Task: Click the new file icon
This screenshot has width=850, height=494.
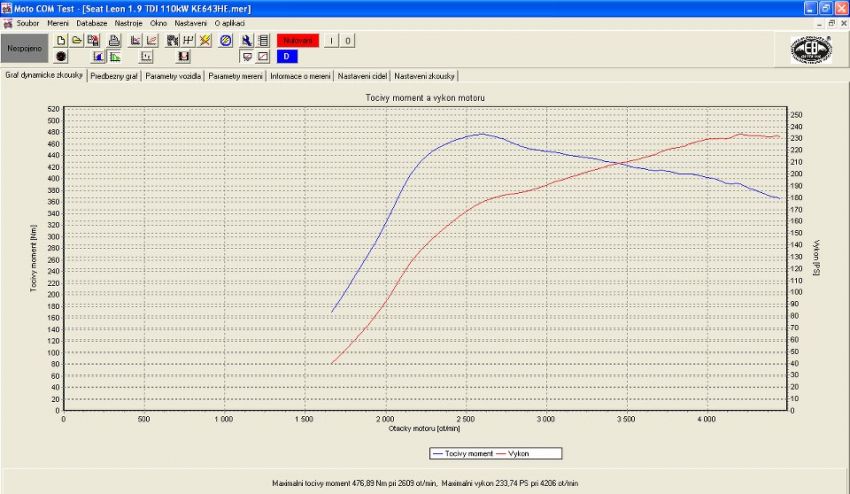Action: 61,40
